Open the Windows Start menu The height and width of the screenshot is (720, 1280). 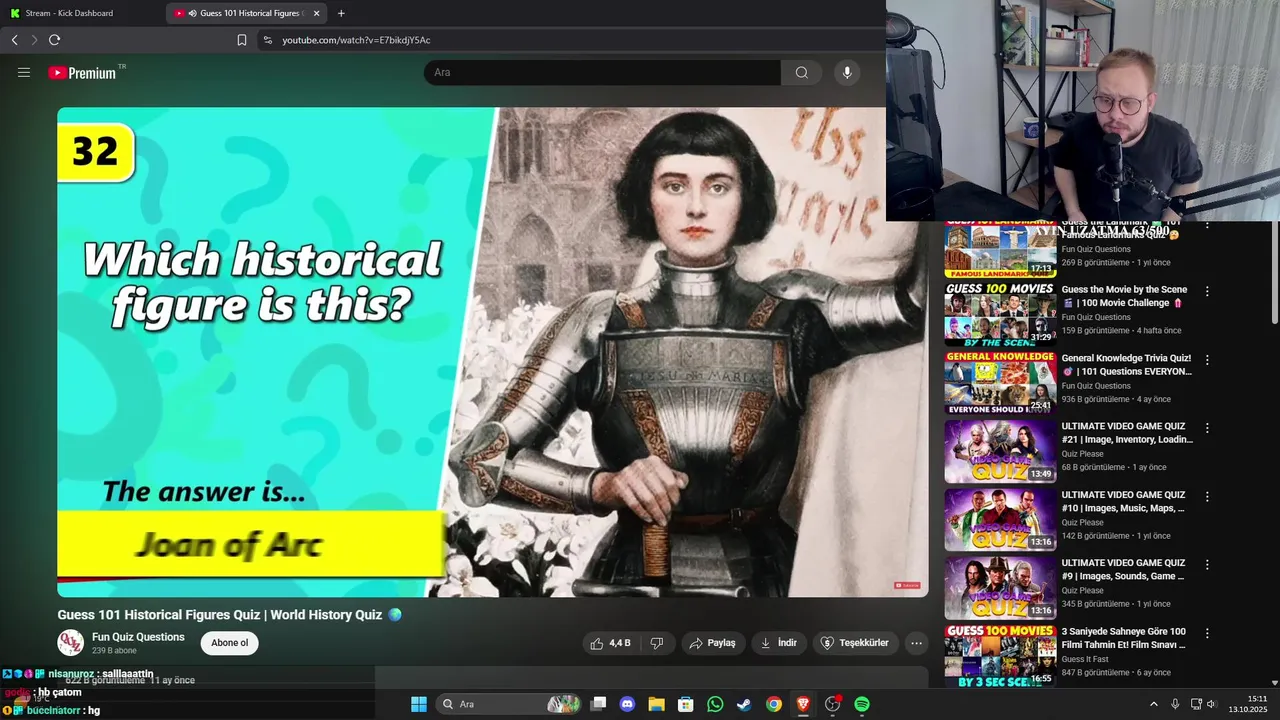pos(419,704)
